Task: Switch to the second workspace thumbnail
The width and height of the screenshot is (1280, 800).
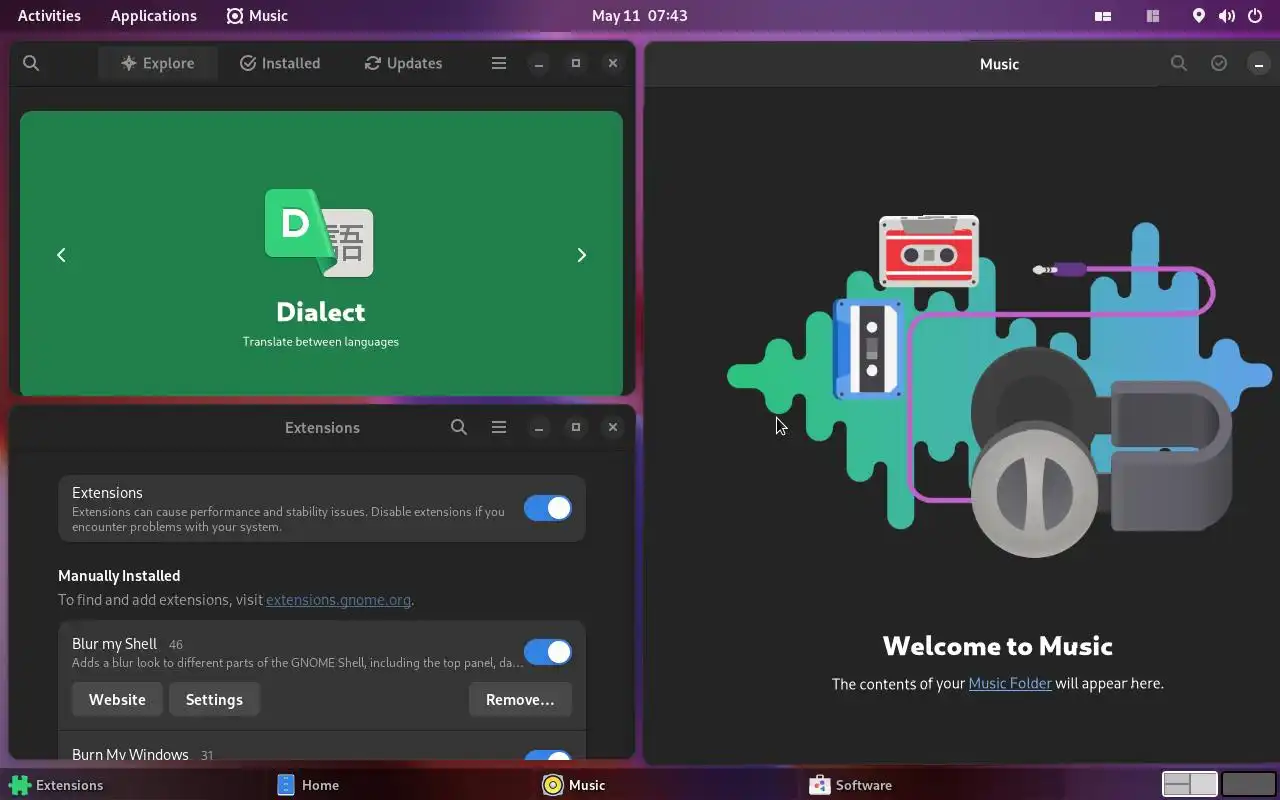Action: pyautogui.click(x=1249, y=784)
